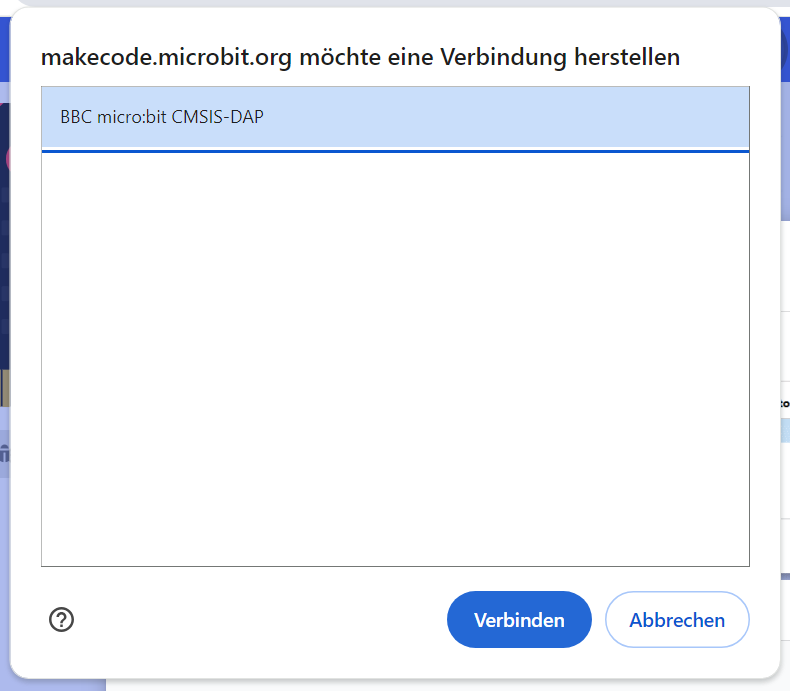The width and height of the screenshot is (790, 691).
Task: Click the dimmed icon at left edge
Action: (x=5, y=453)
